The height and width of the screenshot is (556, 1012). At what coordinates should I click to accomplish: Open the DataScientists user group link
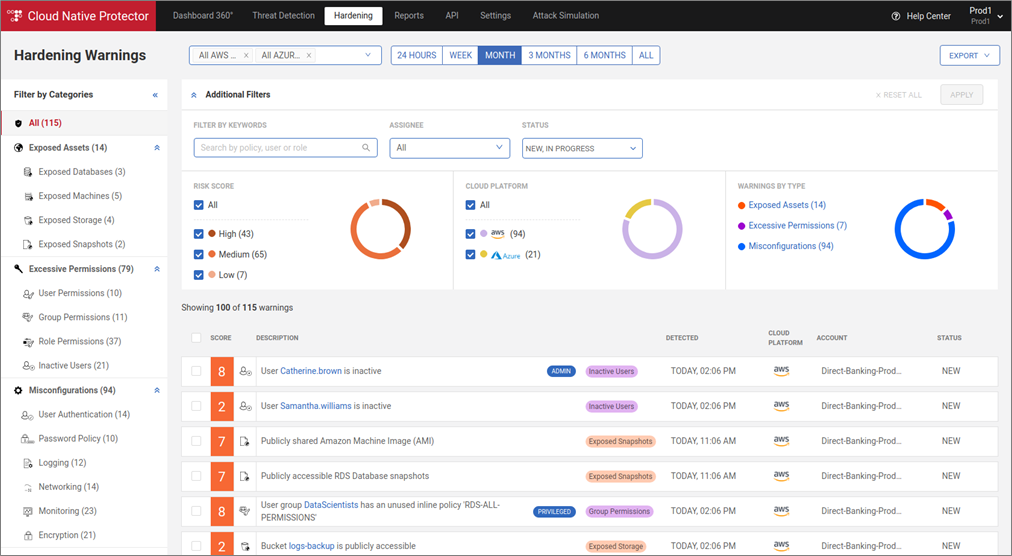click(x=332, y=506)
